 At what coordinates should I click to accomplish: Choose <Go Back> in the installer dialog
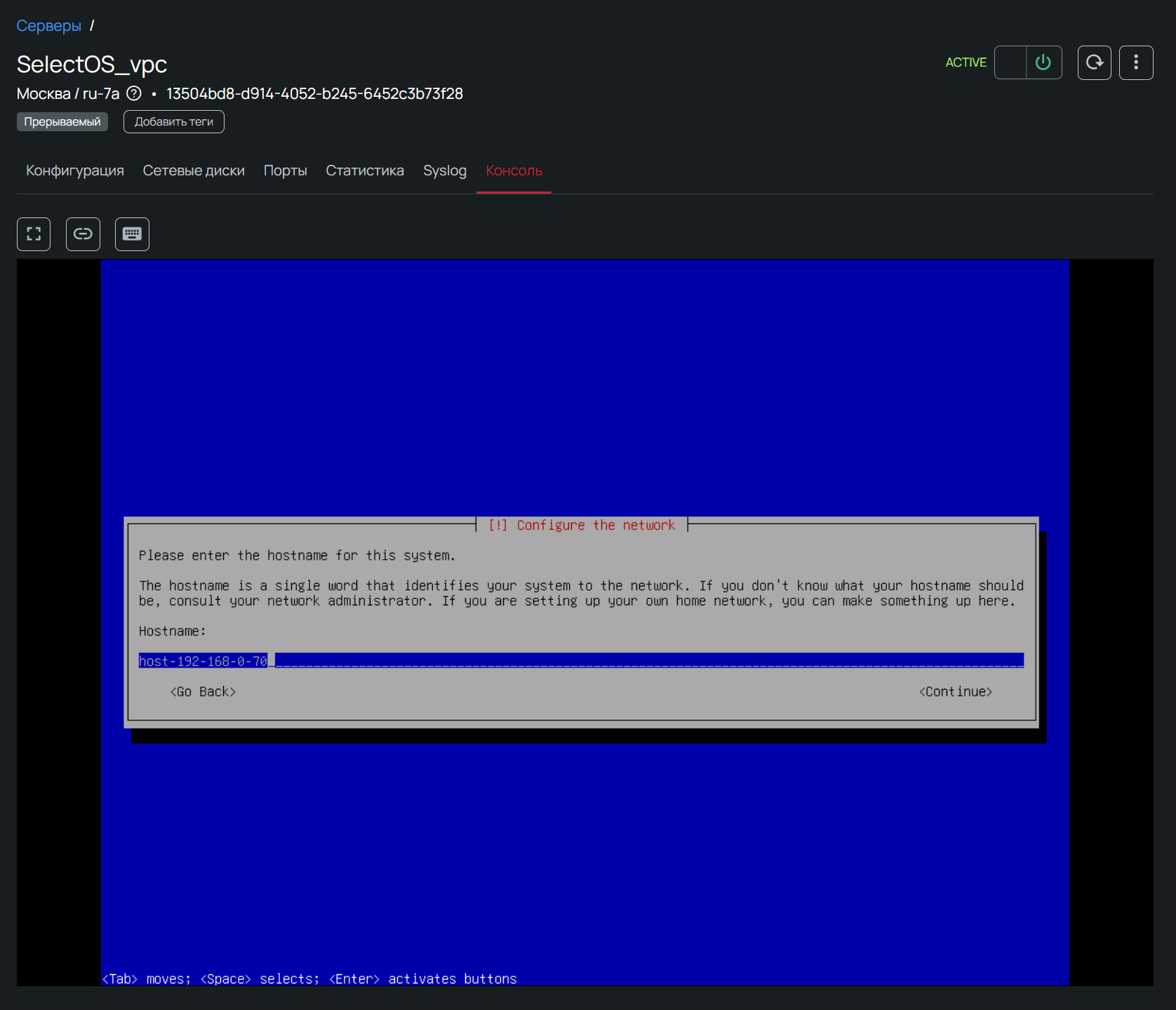click(x=203, y=692)
